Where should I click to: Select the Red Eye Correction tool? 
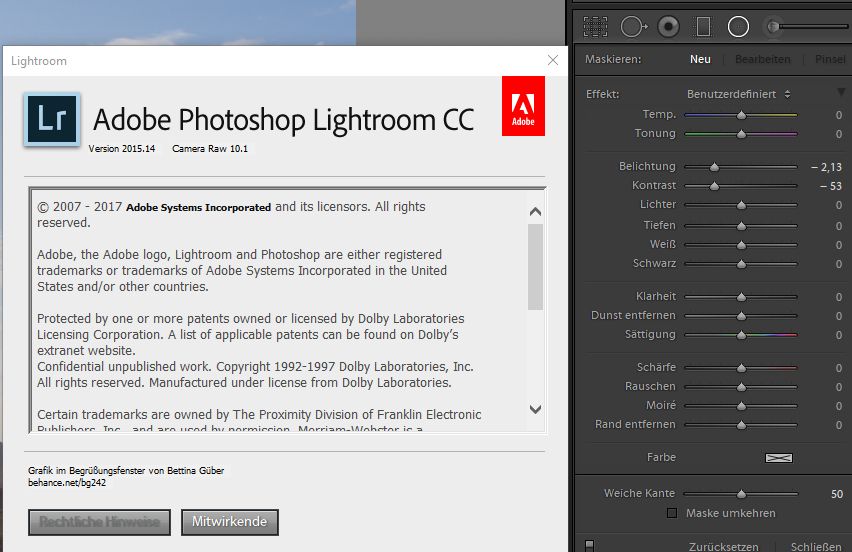(668, 27)
